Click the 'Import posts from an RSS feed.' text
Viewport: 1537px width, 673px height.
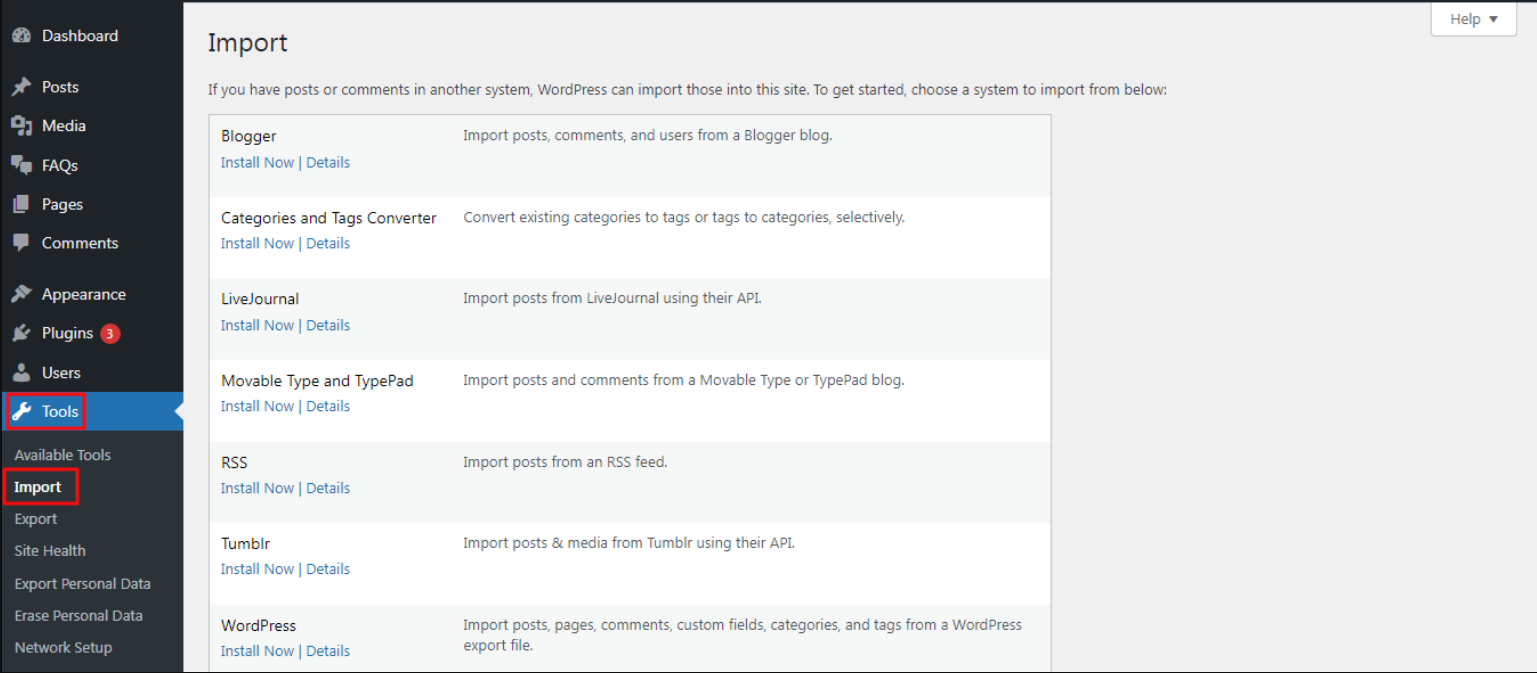(x=565, y=462)
